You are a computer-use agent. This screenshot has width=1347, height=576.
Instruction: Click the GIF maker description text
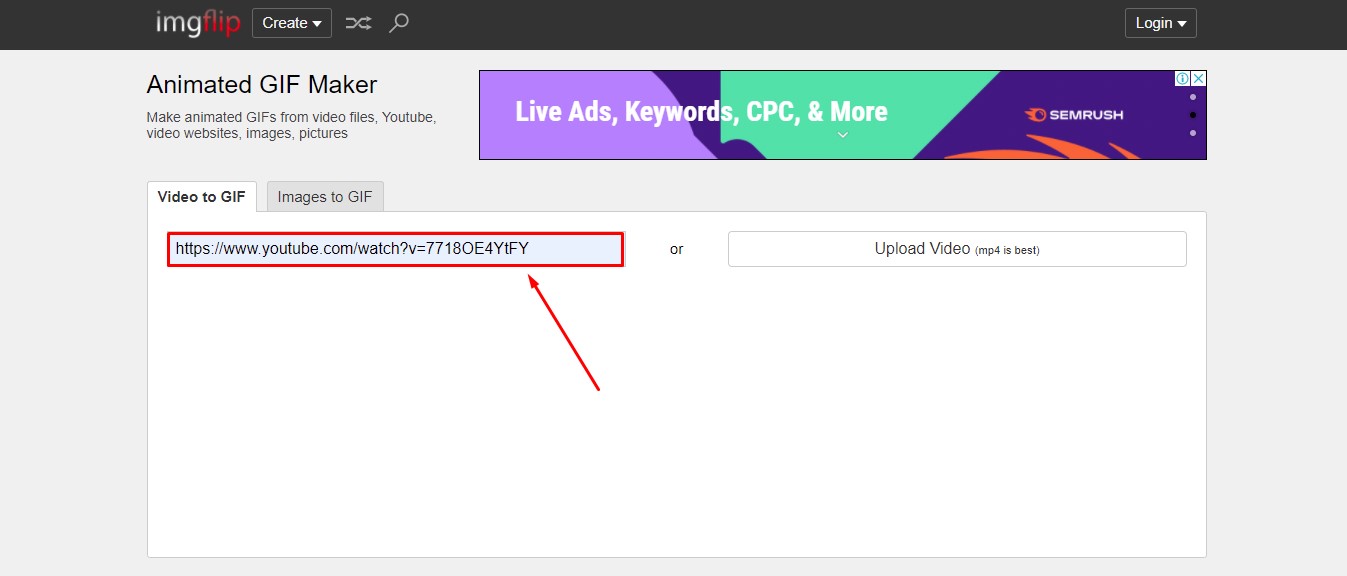click(x=291, y=125)
